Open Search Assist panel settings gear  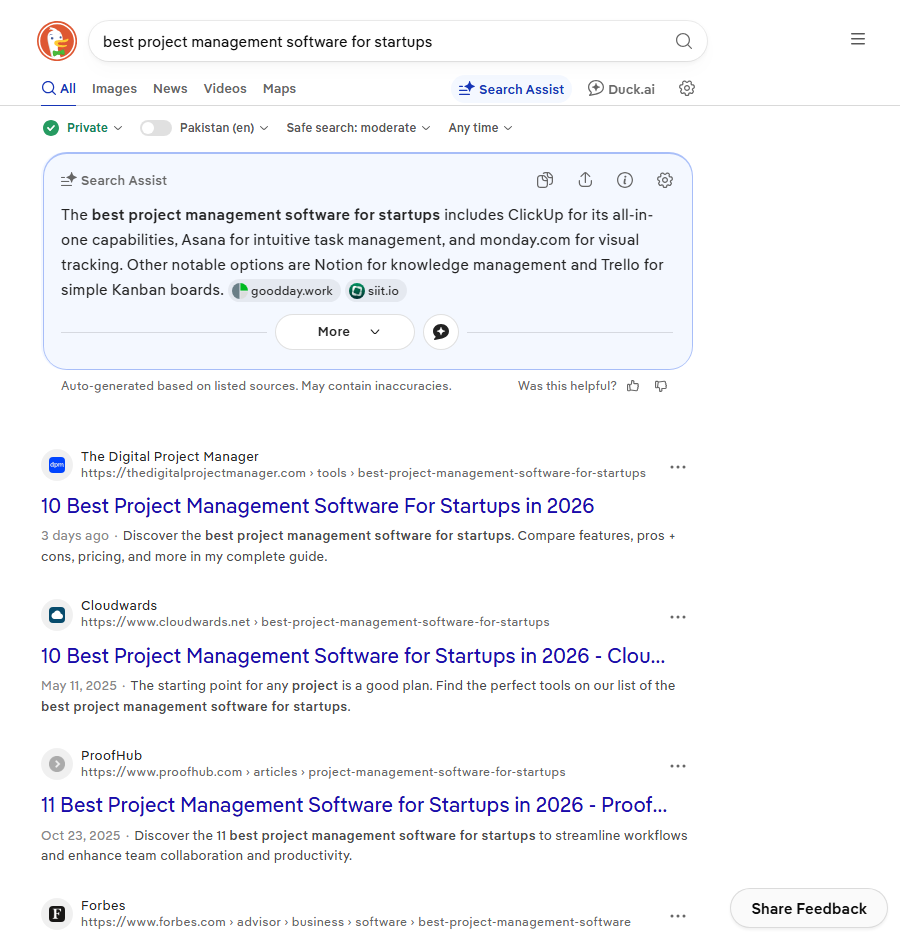[664, 180]
